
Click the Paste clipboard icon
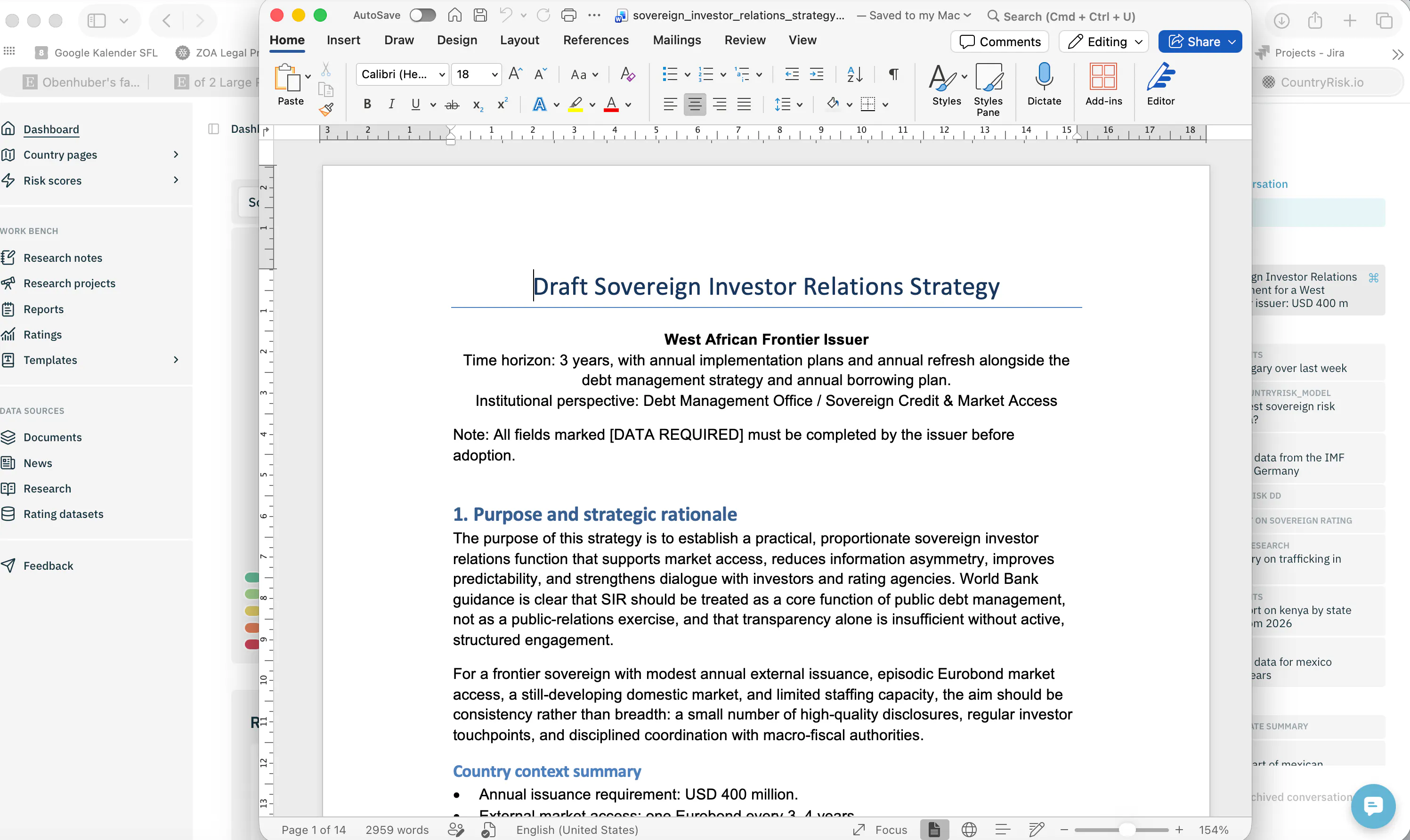287,78
